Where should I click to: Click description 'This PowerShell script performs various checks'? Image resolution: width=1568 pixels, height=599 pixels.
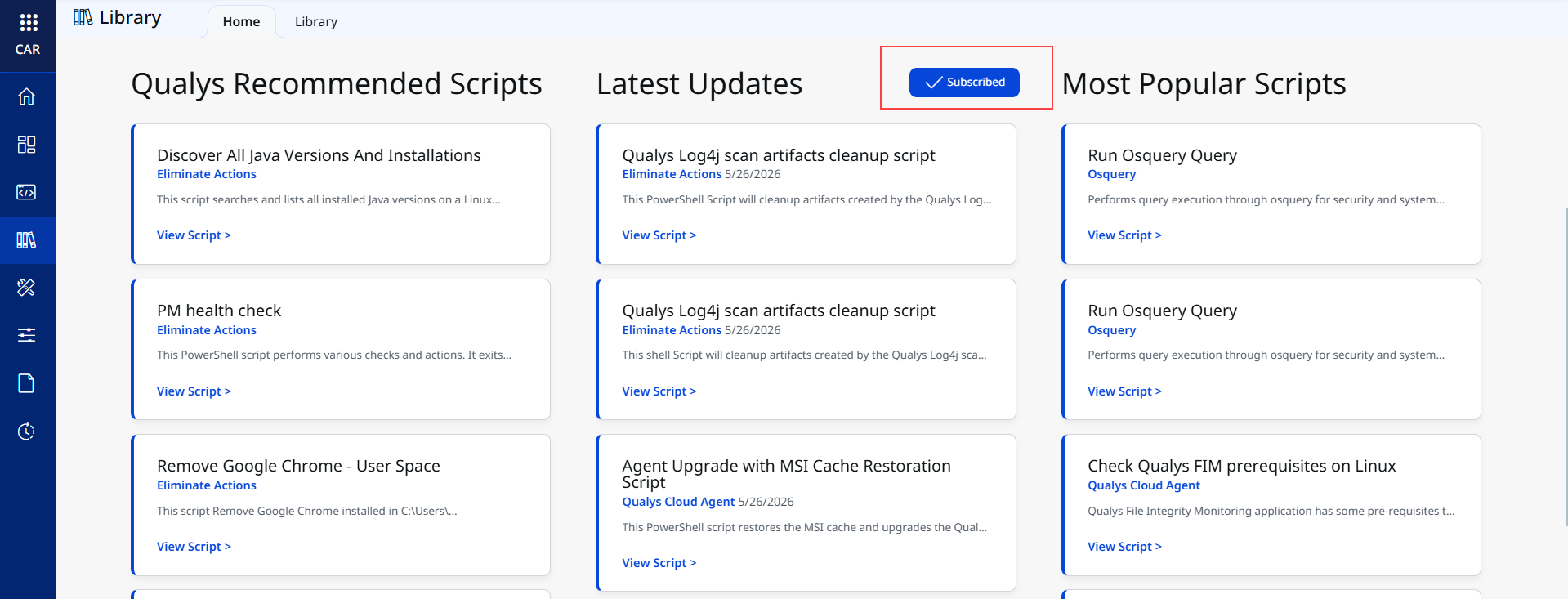334,355
